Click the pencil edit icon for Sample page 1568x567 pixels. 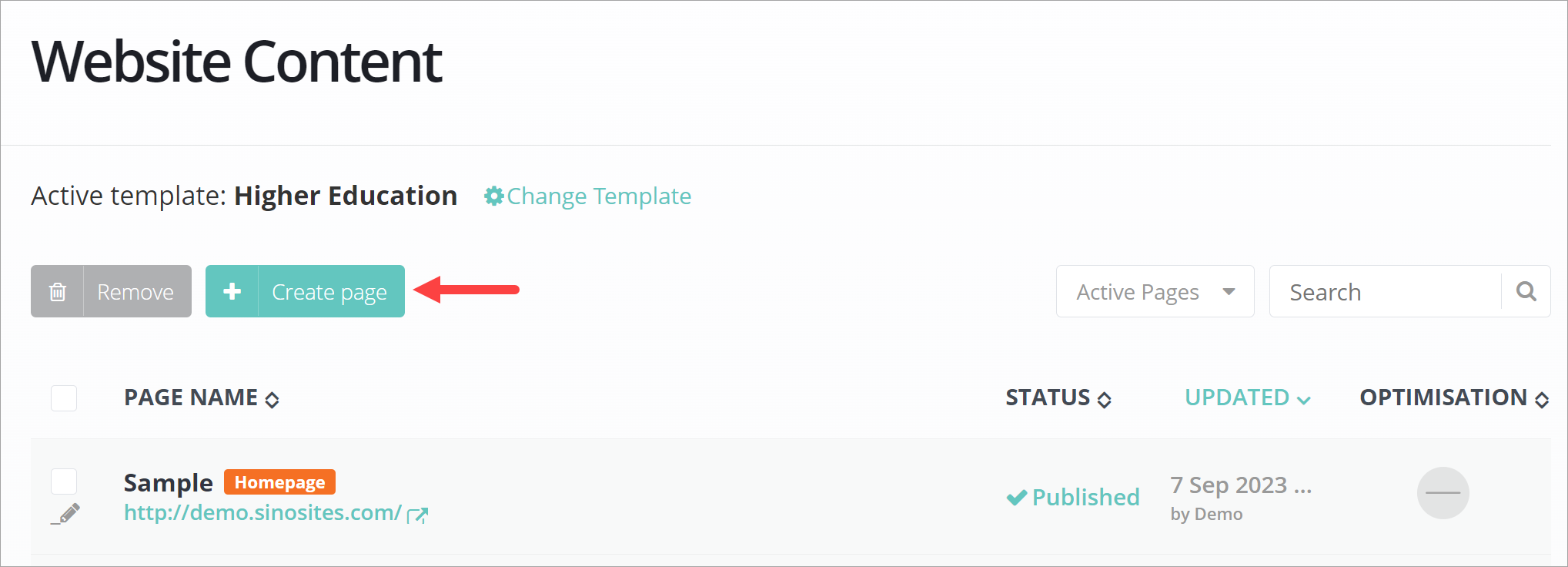coord(68,513)
